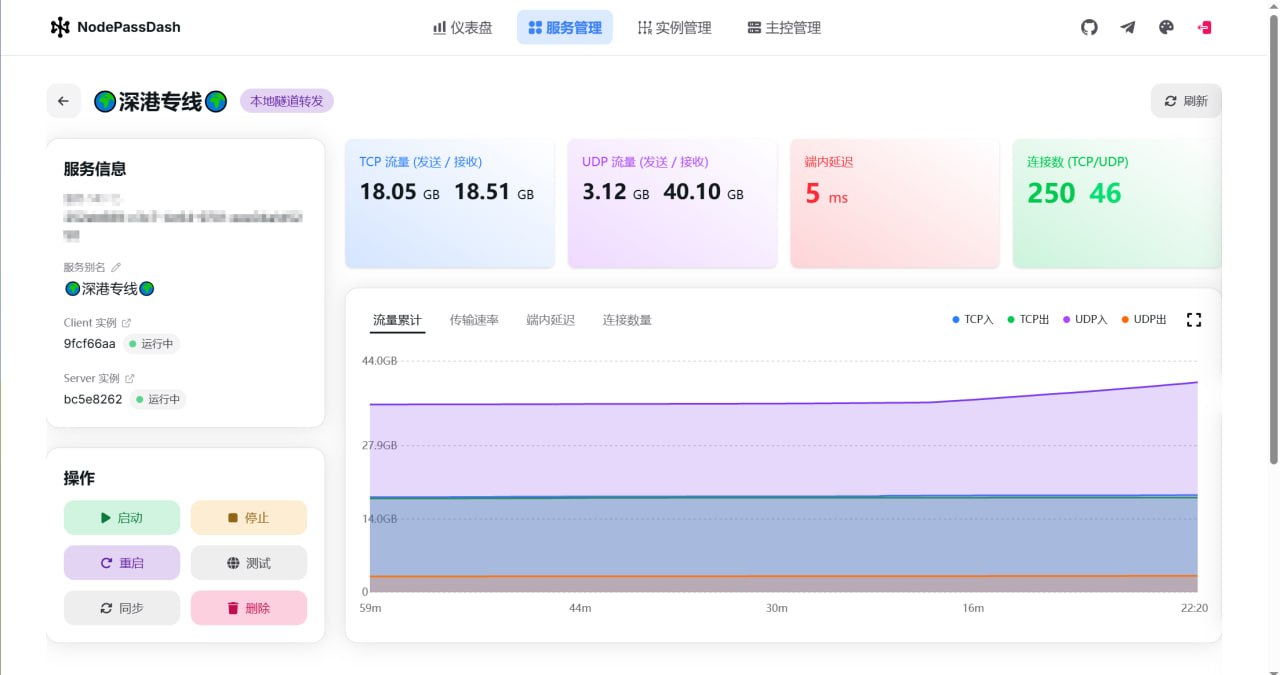The height and width of the screenshot is (675, 1280).
Task: Click the 服务信息 heading
Action: click(95, 169)
